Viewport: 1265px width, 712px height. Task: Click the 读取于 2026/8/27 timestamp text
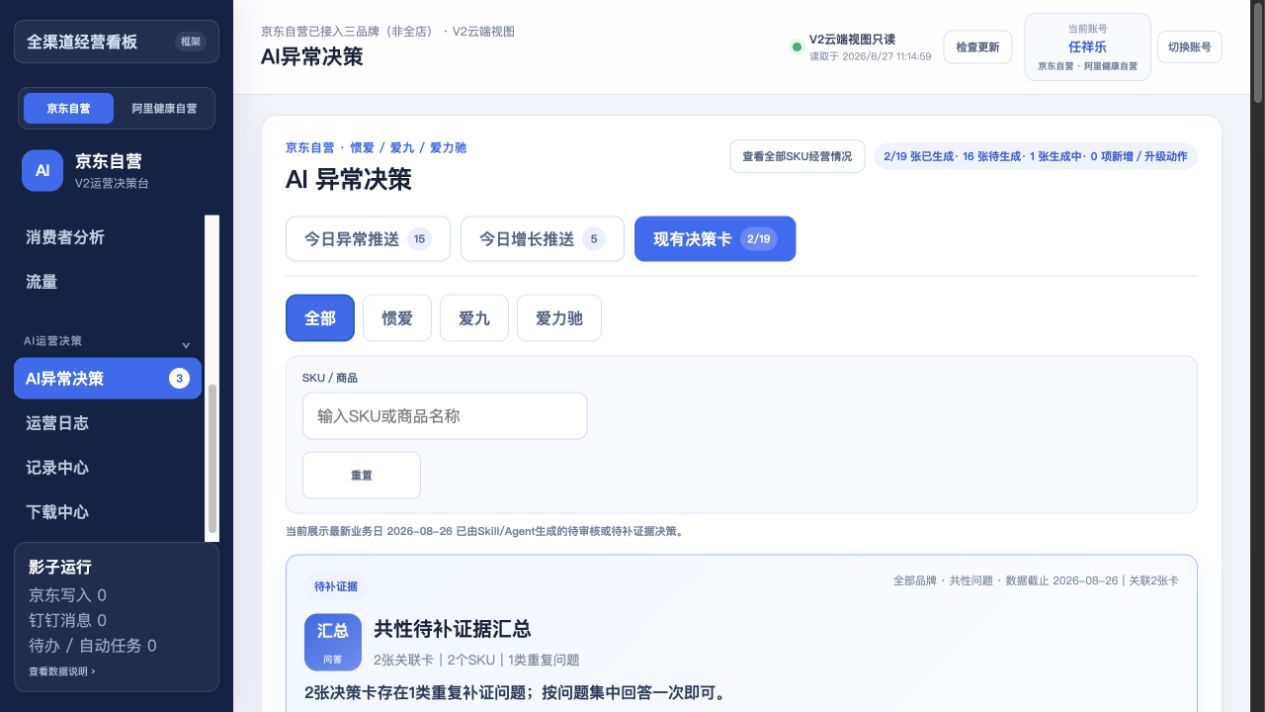(x=870, y=56)
